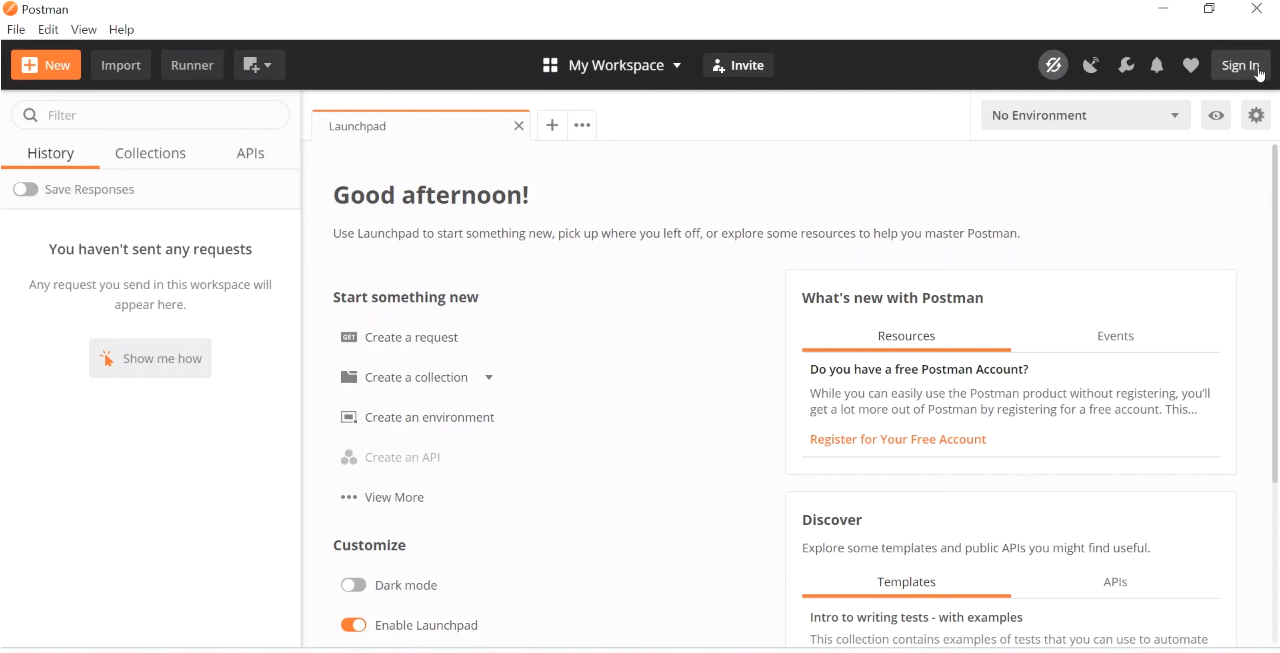Click the "Do you have a free Postman Account?" heading
The height and width of the screenshot is (653, 1280).
point(919,369)
